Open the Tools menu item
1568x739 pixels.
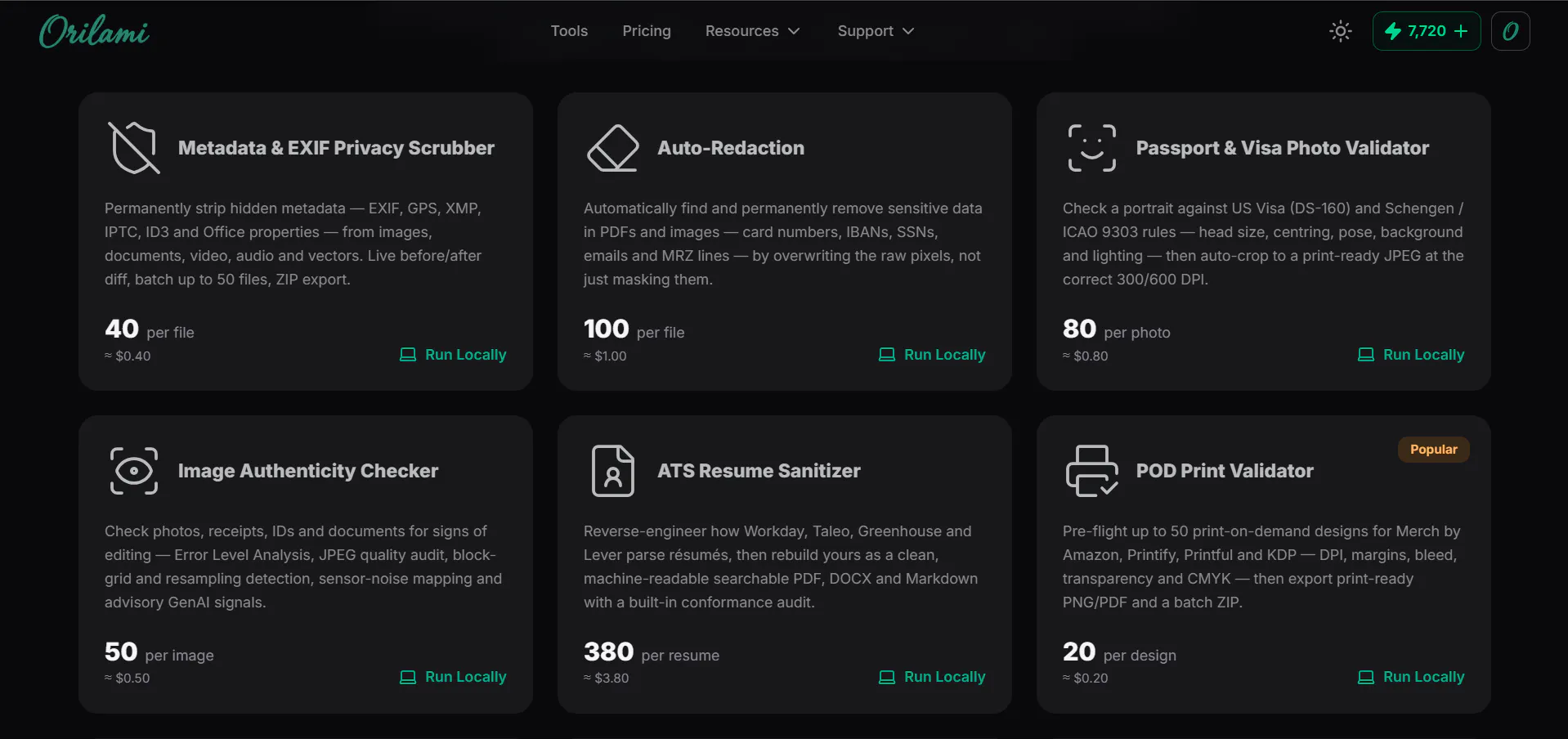coord(569,31)
